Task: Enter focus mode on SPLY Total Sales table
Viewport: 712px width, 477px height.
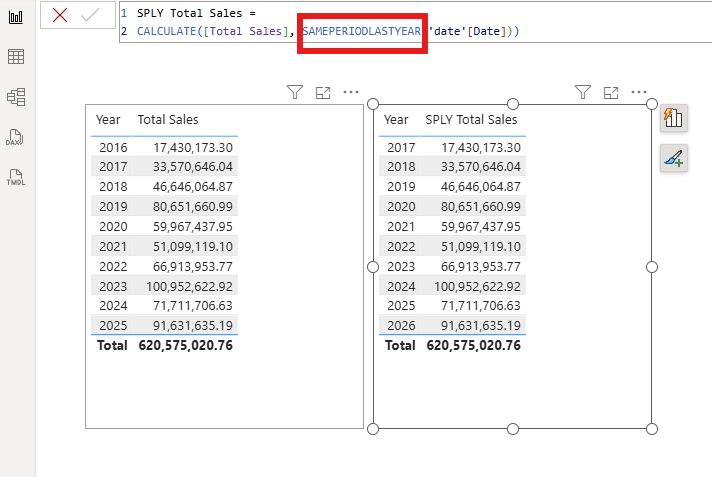Action: pos(611,93)
